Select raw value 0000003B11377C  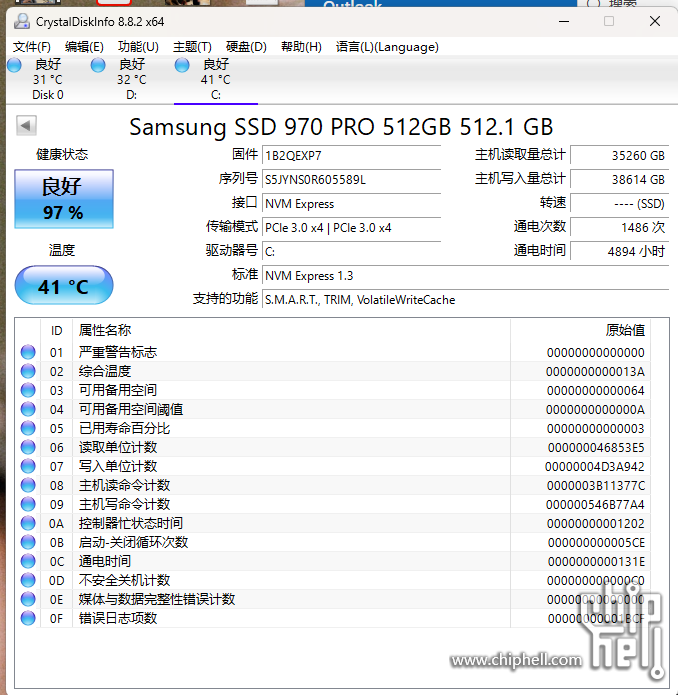pyautogui.click(x=596, y=486)
